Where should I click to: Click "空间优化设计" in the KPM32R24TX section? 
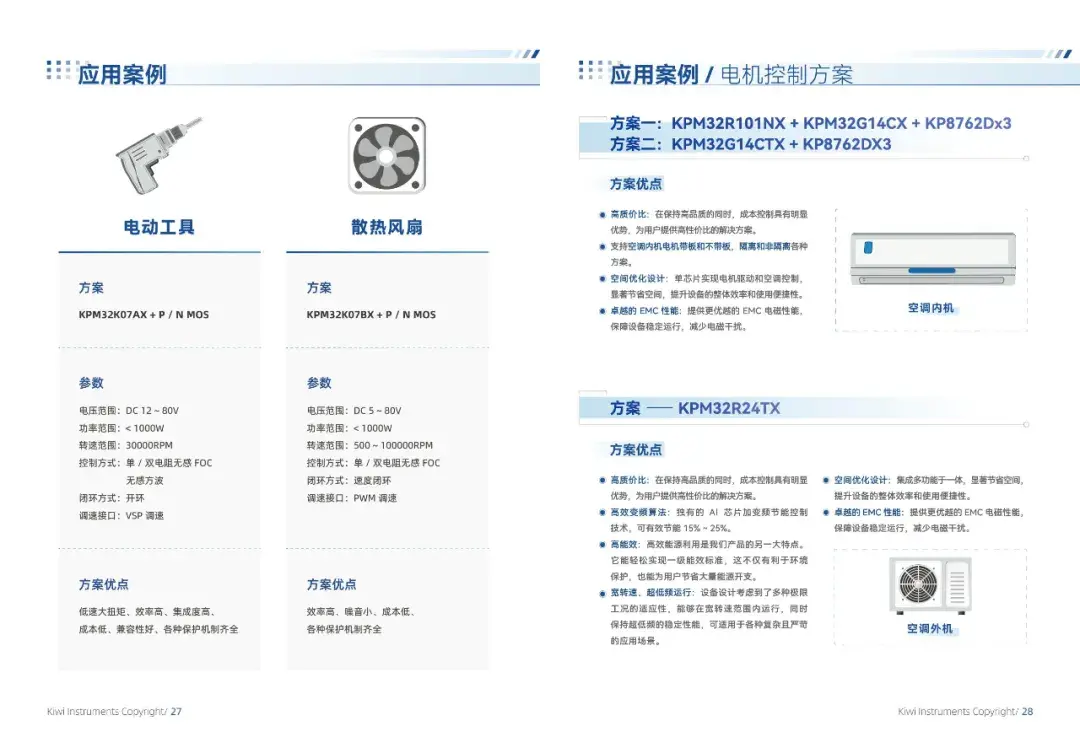[861, 480]
